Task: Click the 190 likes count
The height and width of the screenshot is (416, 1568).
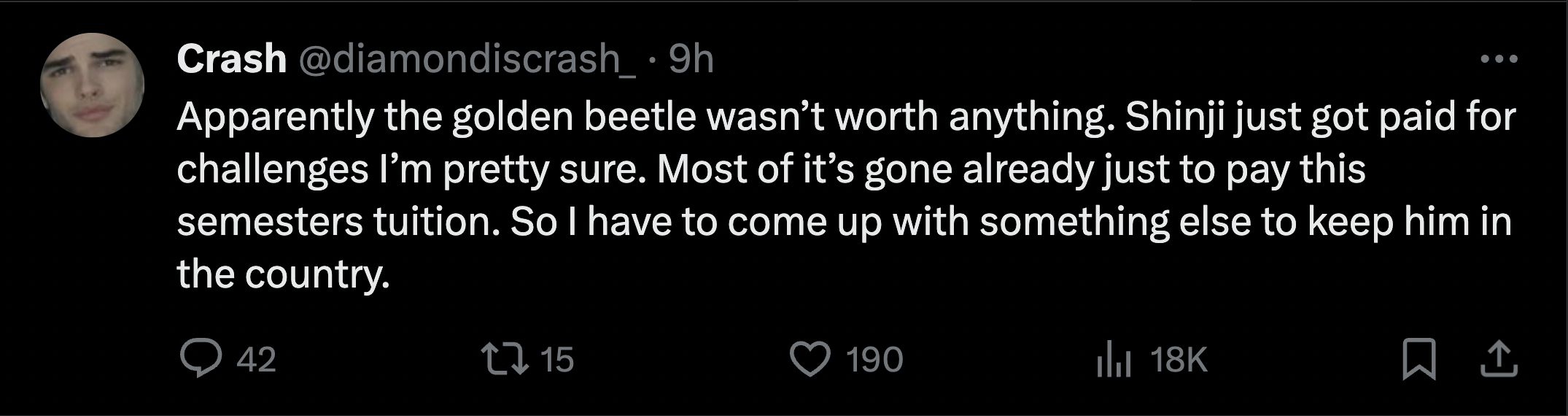Action: [874, 360]
